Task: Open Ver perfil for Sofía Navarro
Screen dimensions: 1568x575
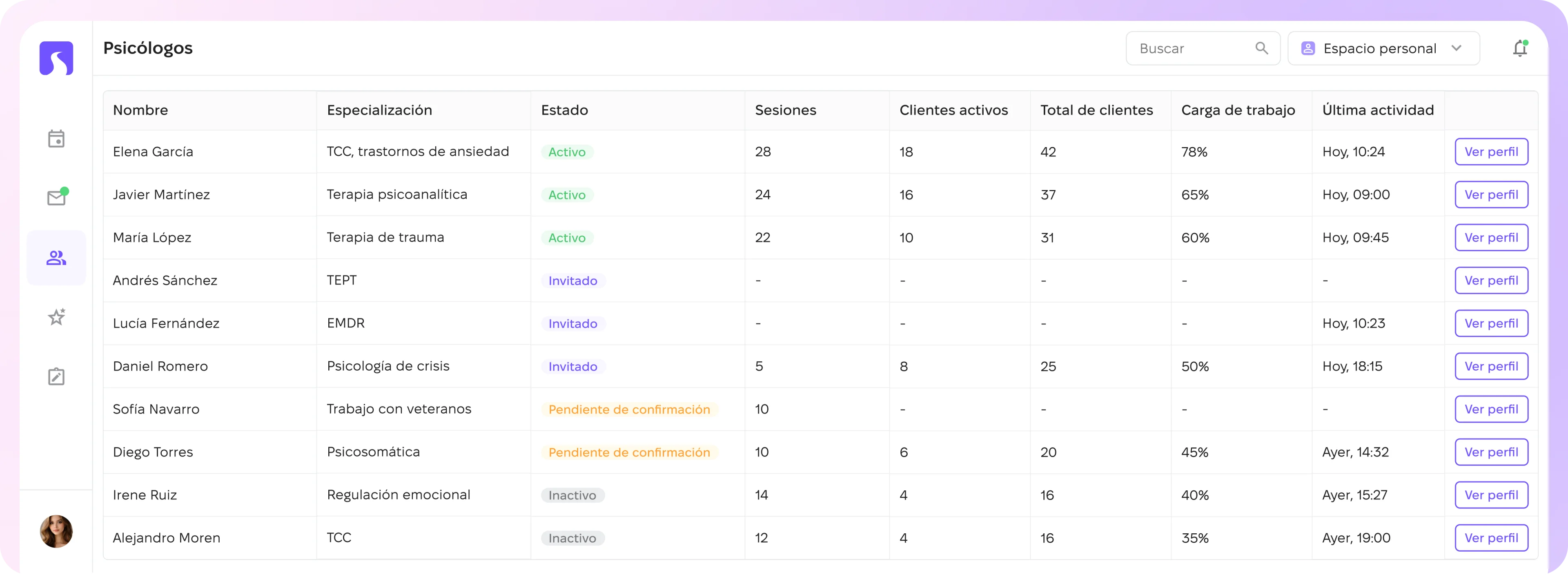Action: pos(1491,409)
